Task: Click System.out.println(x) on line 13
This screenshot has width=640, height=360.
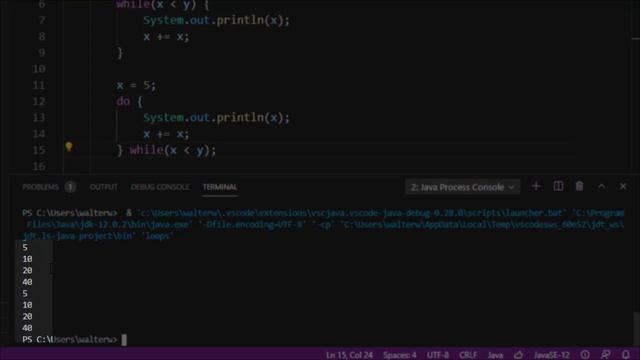Action: 216,118
